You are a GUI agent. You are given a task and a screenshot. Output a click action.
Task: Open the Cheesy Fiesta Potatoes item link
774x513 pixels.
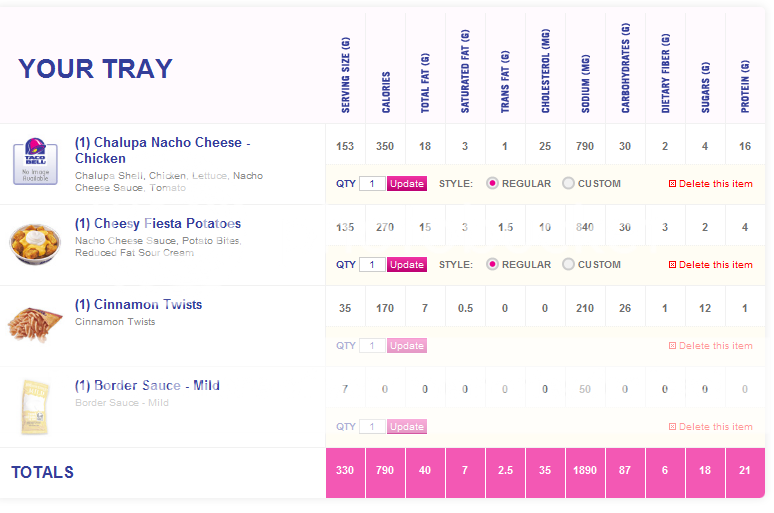[158, 224]
